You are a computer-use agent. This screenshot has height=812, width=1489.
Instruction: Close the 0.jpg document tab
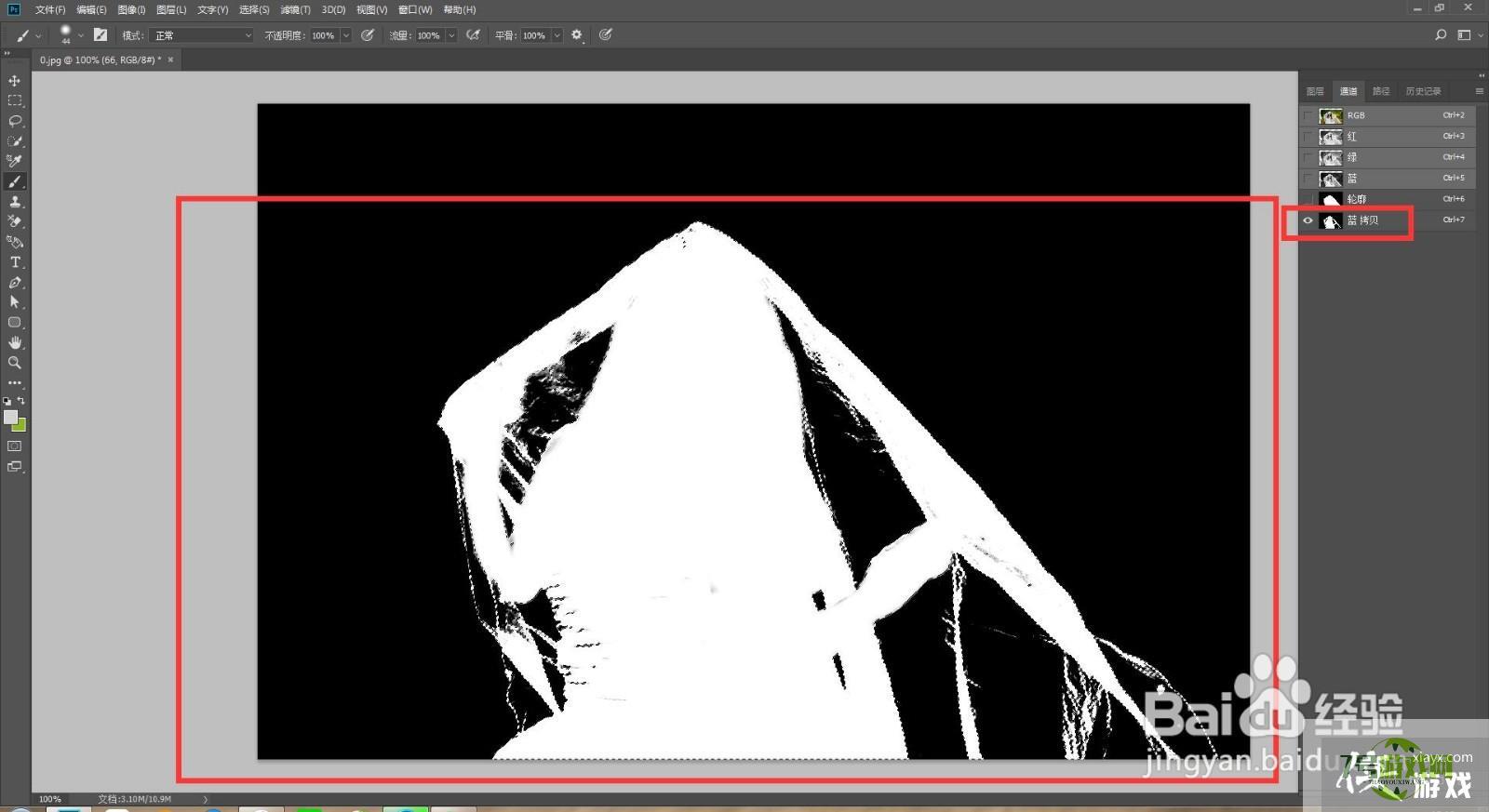tap(170, 60)
